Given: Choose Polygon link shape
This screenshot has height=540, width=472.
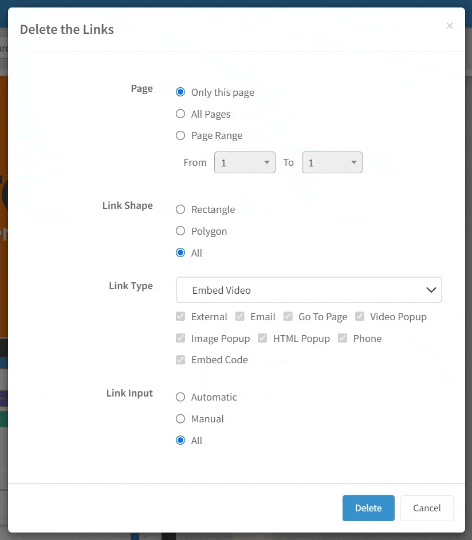Looking at the screenshot, I should coord(180,231).
